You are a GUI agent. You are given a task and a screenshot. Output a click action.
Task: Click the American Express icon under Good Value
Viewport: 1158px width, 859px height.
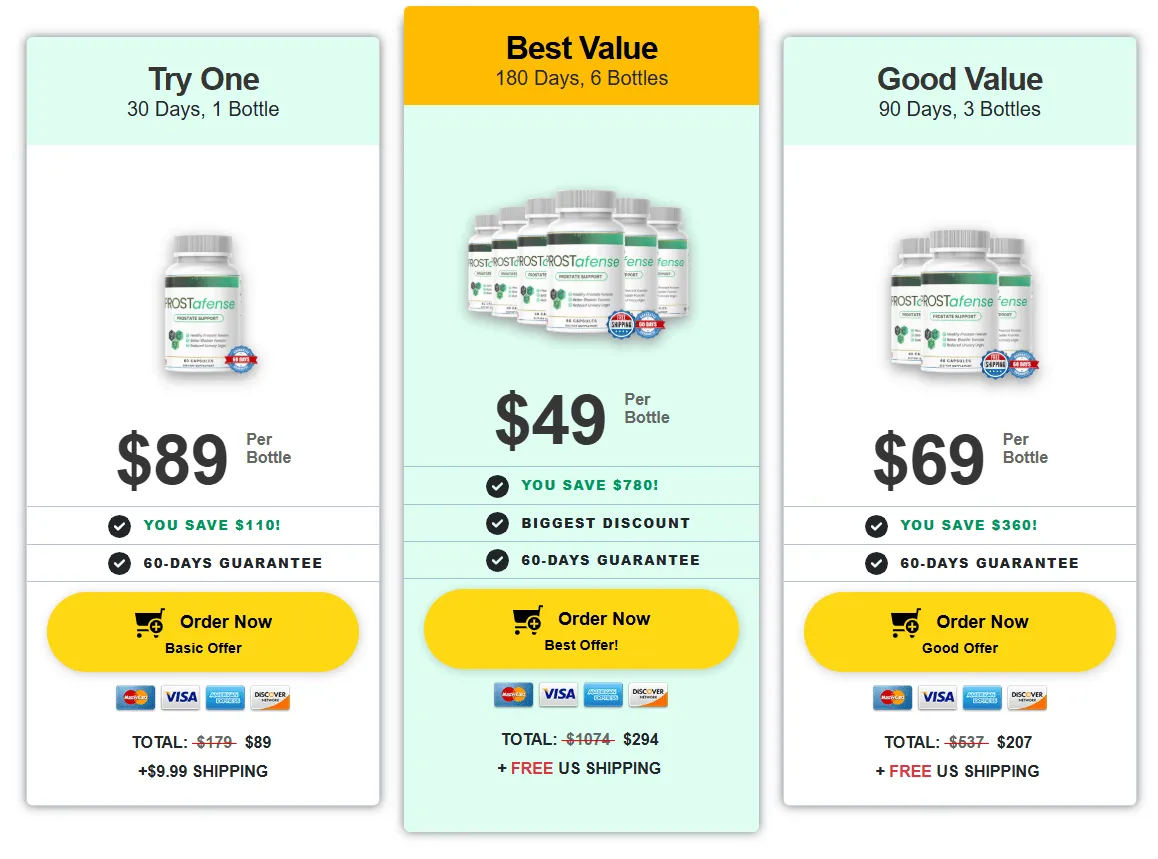click(x=982, y=697)
